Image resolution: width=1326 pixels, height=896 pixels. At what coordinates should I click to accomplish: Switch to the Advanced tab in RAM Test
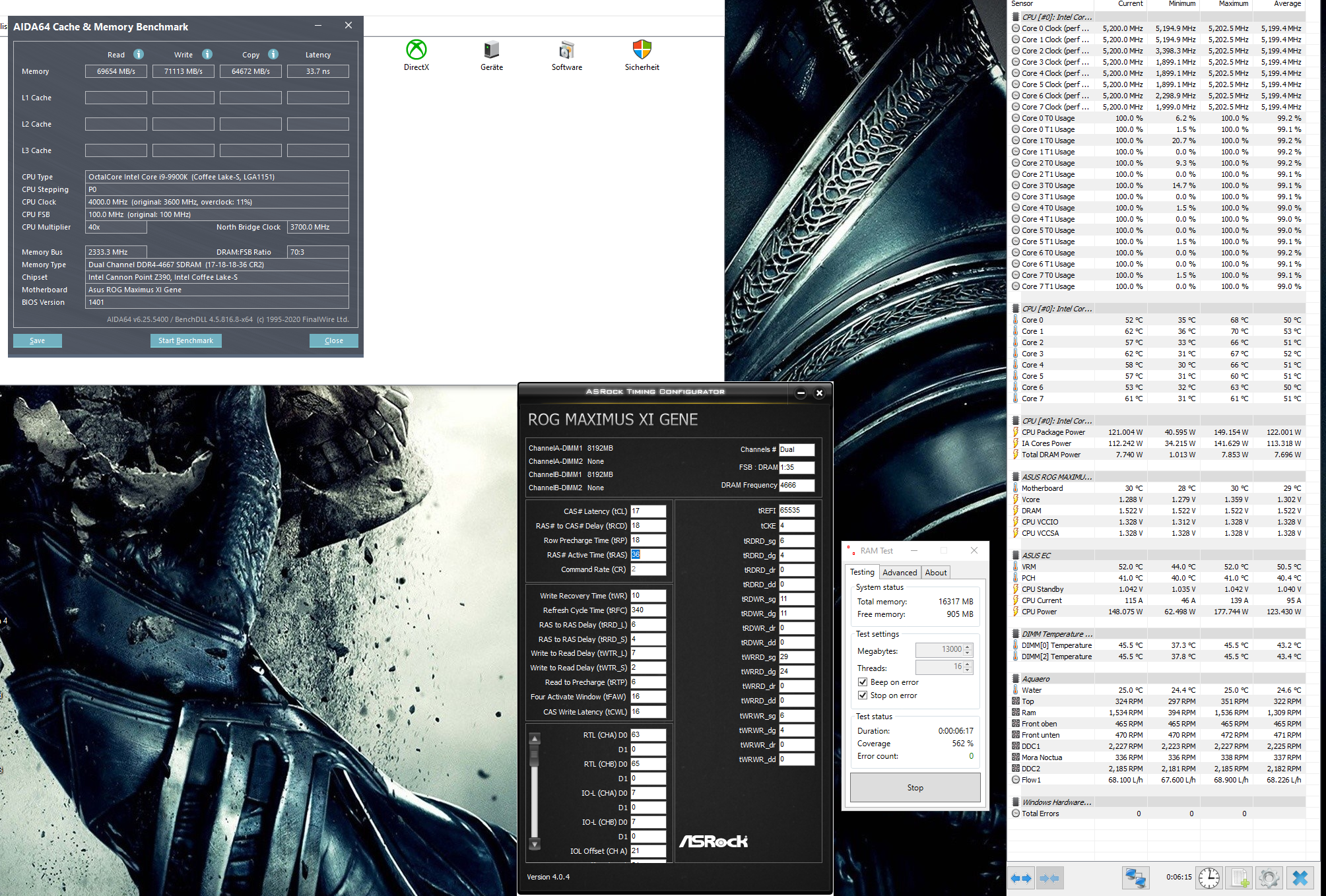[899, 573]
